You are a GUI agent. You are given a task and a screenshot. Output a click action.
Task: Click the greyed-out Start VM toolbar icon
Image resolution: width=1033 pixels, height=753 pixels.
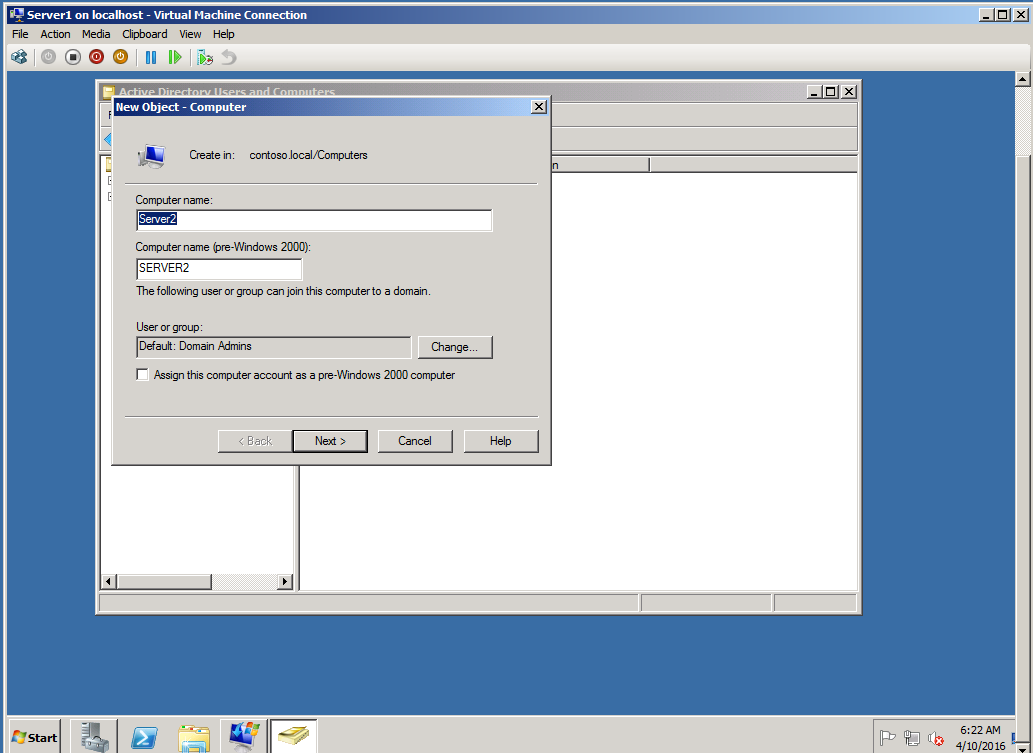48,57
